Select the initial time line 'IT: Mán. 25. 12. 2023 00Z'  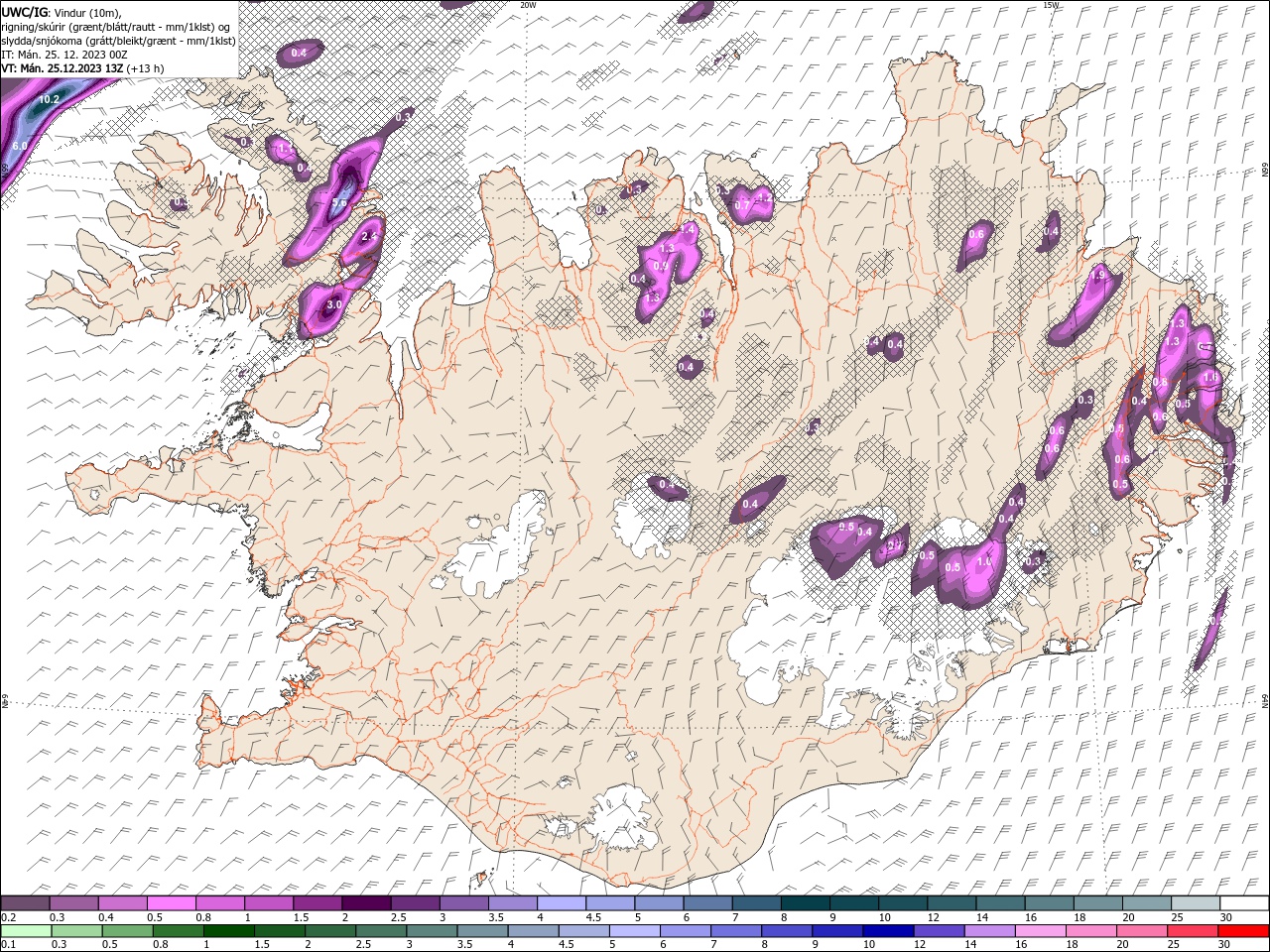tap(63, 55)
